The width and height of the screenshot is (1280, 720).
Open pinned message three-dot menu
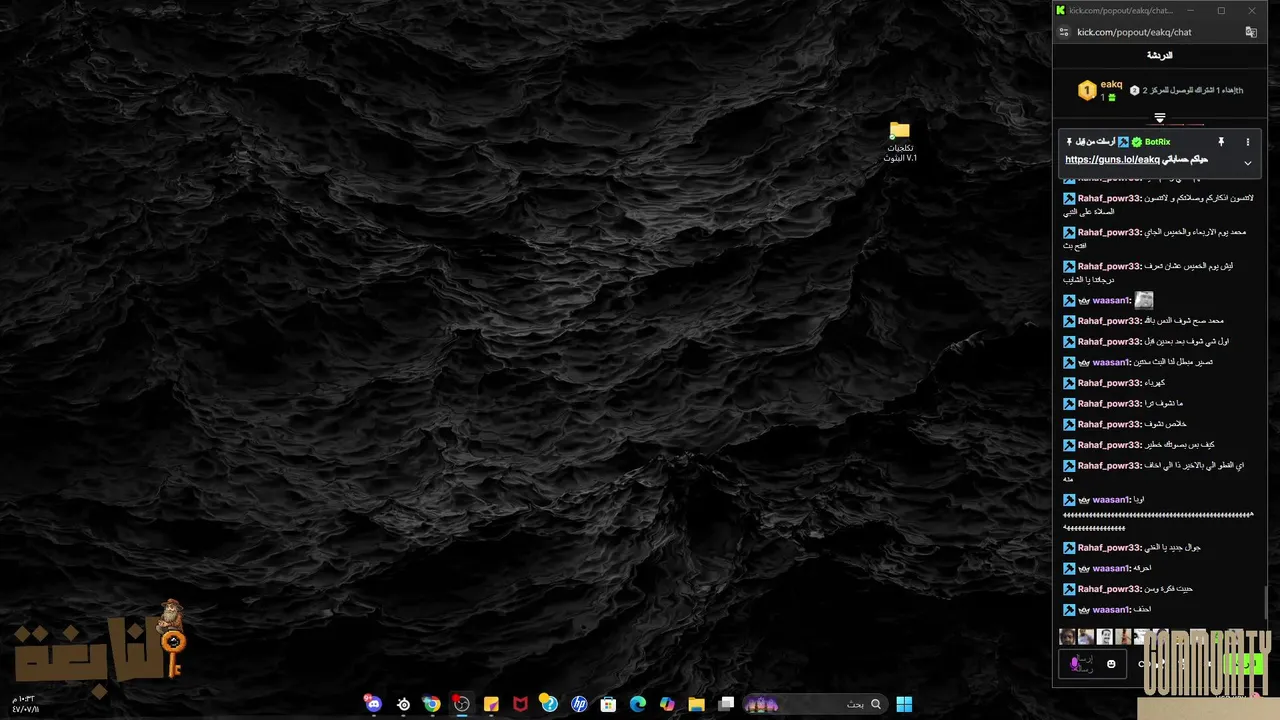(x=1247, y=142)
